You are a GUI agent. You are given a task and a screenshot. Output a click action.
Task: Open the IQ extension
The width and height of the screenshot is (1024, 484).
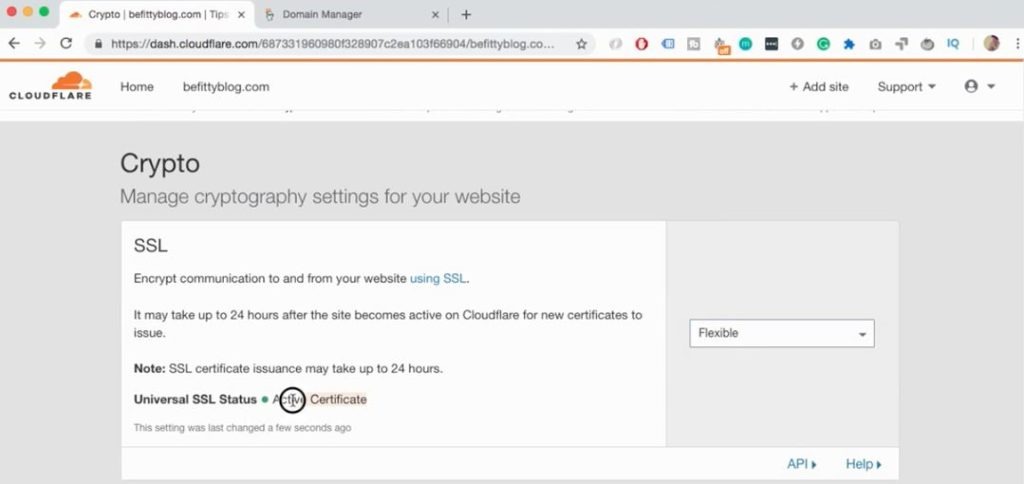[x=953, y=44]
